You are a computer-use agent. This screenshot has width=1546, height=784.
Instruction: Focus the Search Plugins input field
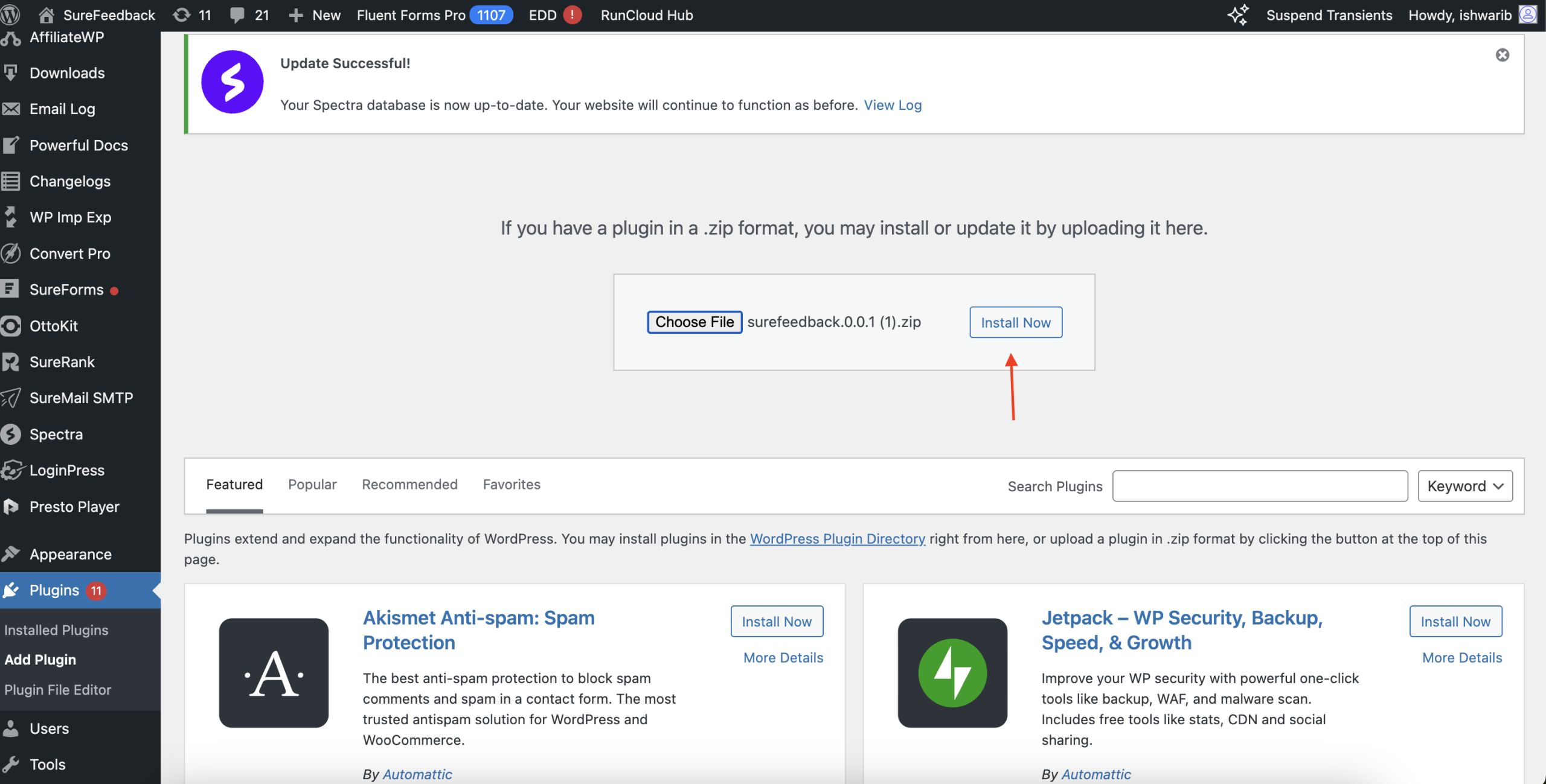pos(1260,486)
